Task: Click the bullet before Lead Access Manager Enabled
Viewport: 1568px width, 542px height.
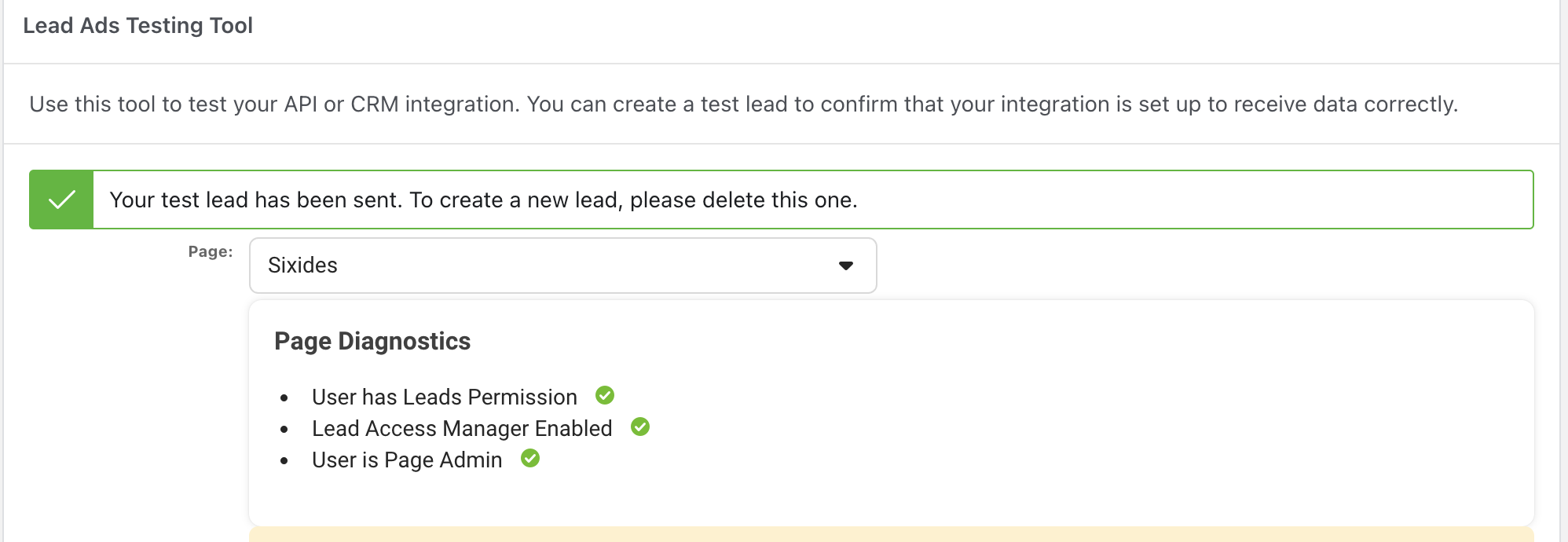Action: pyautogui.click(x=284, y=430)
